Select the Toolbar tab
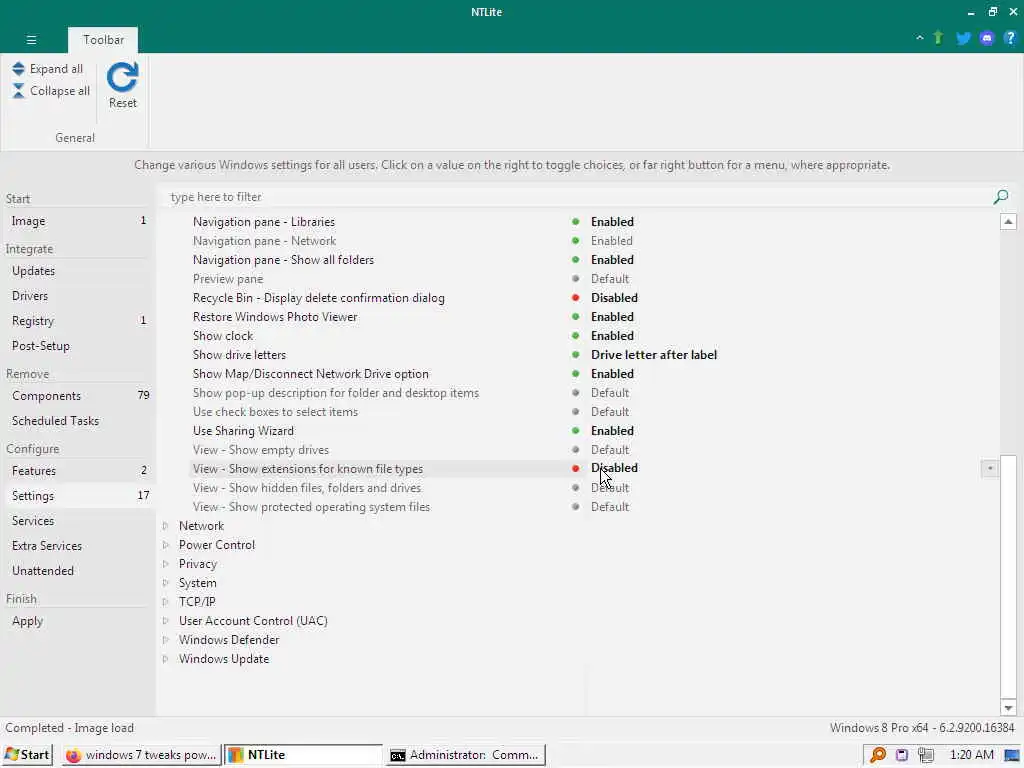The width and height of the screenshot is (1024, 768). [103, 40]
